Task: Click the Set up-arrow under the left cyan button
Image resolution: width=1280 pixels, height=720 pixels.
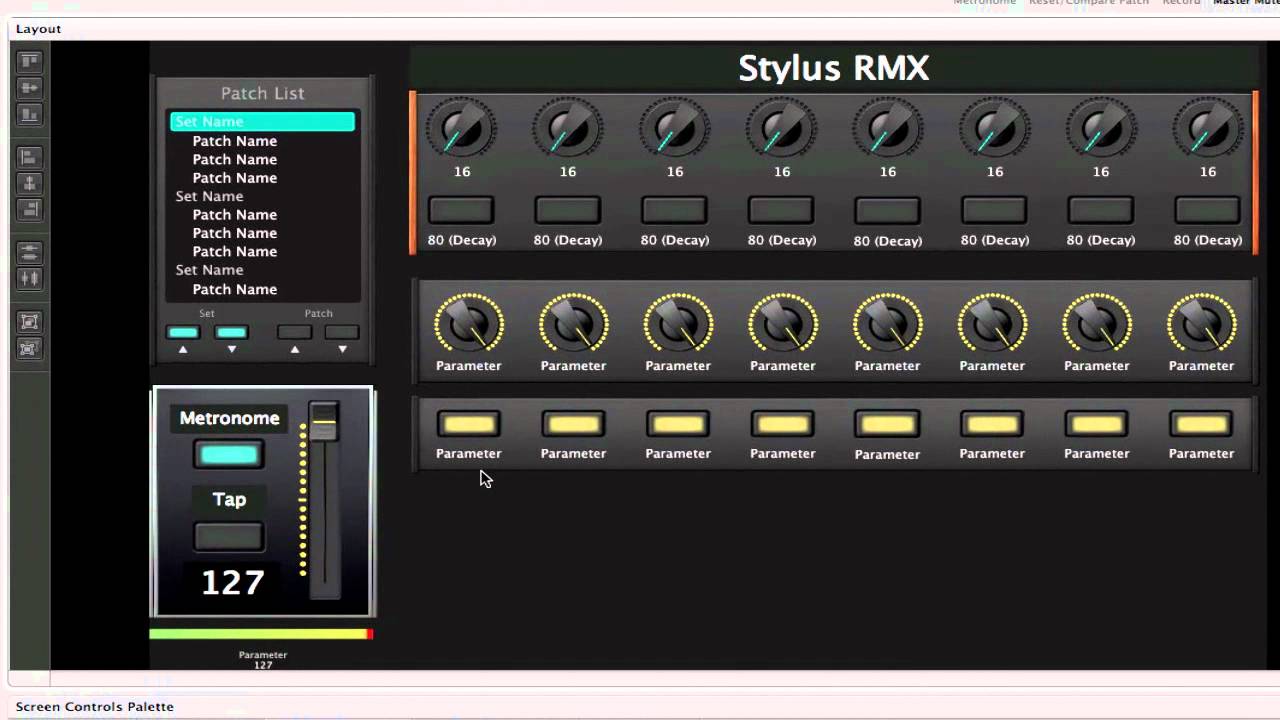Action: (x=183, y=350)
